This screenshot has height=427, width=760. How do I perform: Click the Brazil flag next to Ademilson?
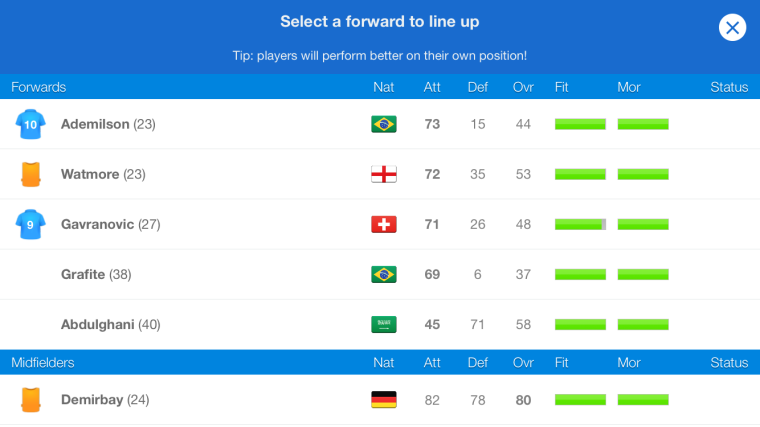[x=384, y=124]
